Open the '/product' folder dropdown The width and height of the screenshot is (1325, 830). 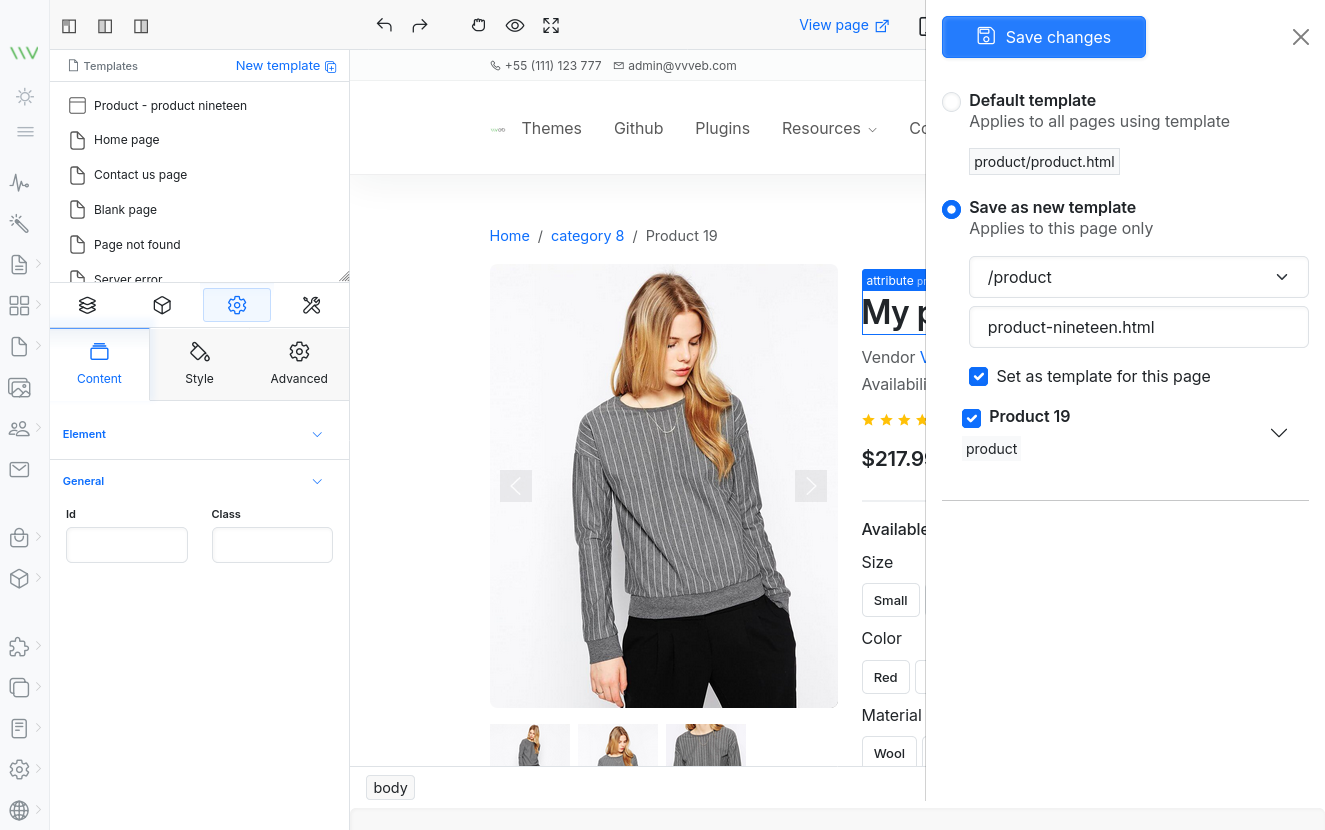1281,277
